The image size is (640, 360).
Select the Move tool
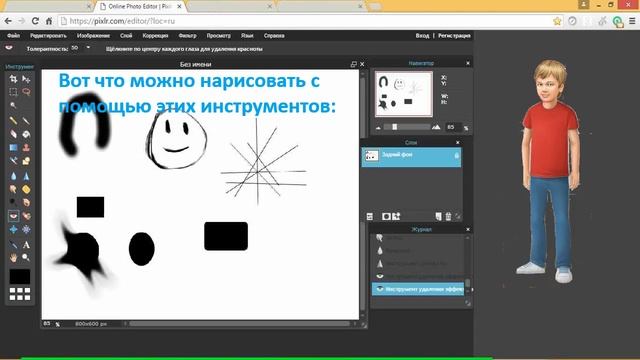click(x=26, y=79)
